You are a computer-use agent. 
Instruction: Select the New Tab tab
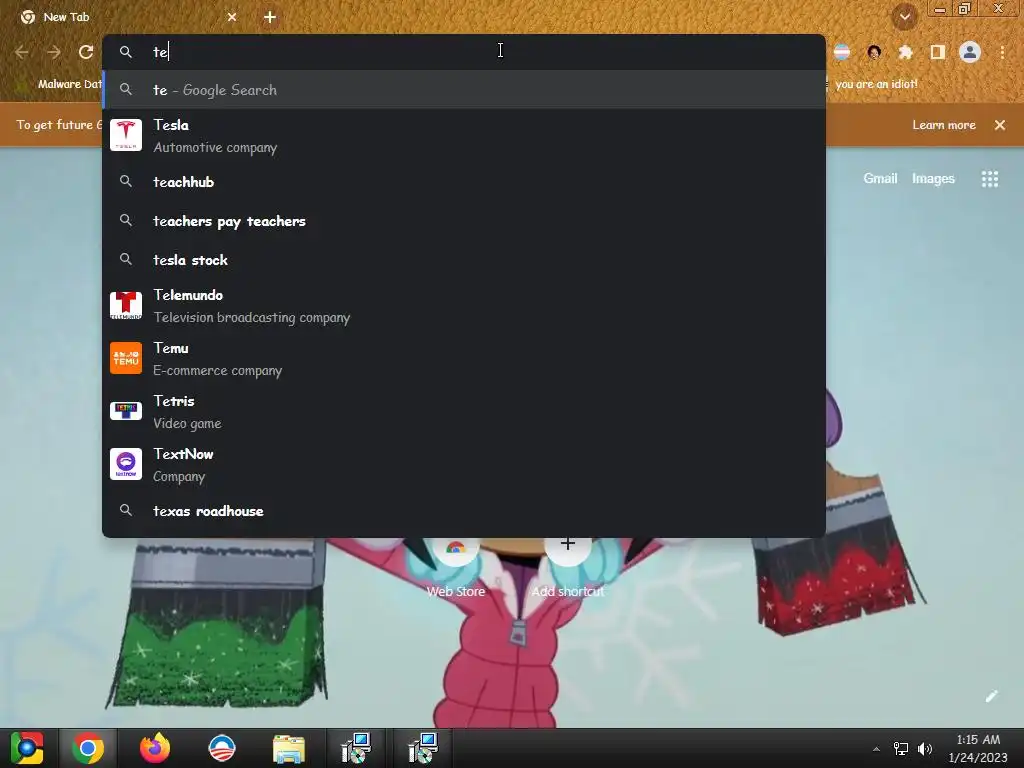pyautogui.click(x=127, y=17)
